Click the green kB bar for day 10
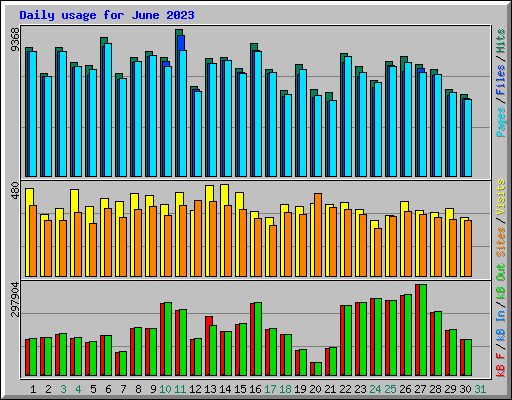 pyautogui.click(x=168, y=339)
